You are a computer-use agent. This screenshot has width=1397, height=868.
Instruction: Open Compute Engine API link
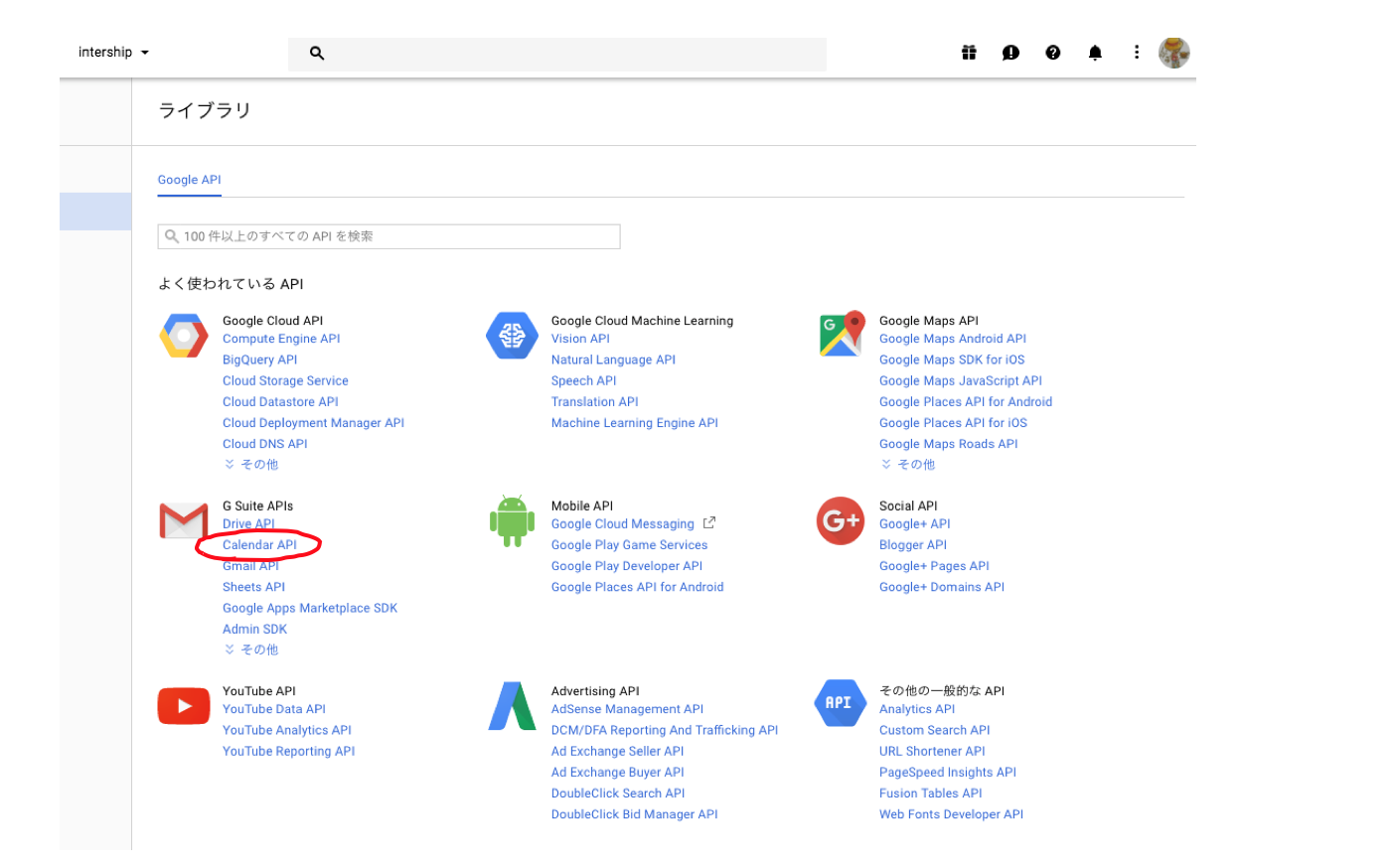(x=281, y=339)
